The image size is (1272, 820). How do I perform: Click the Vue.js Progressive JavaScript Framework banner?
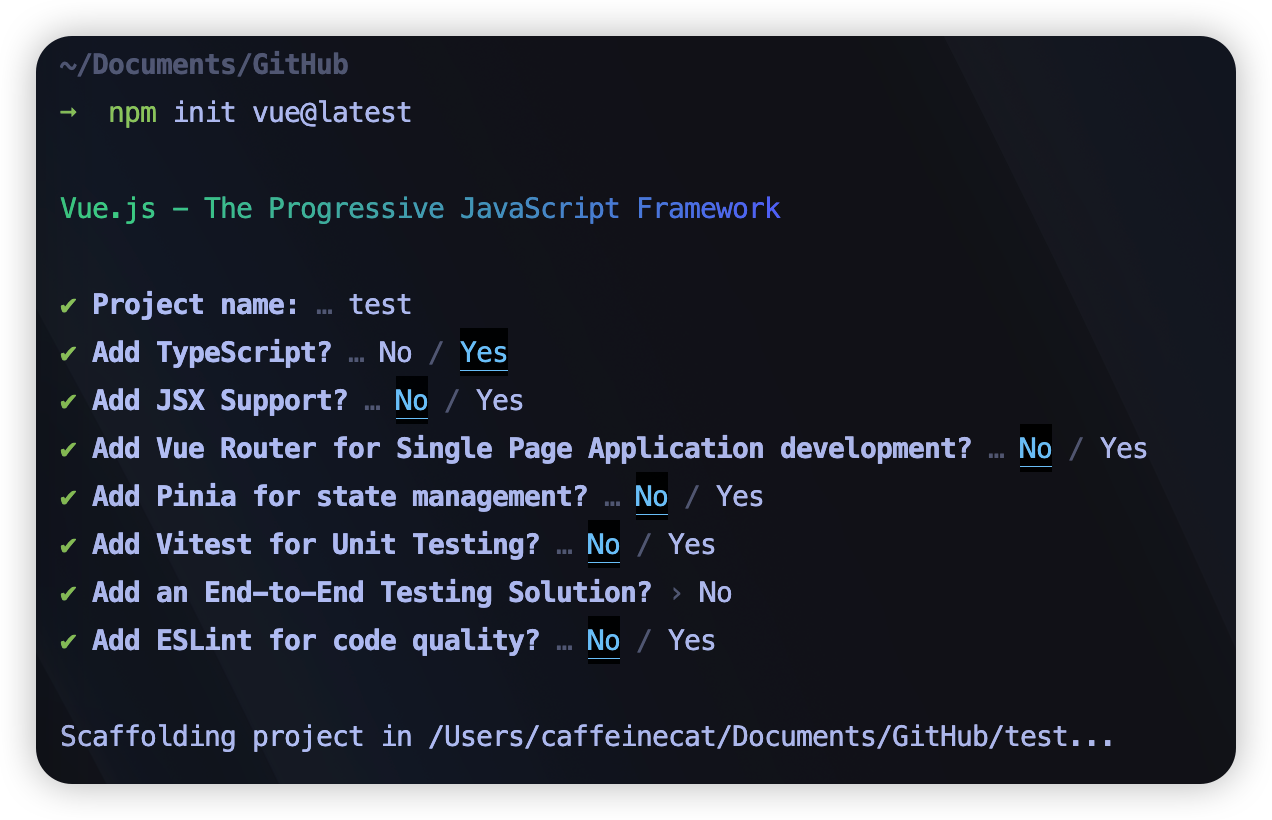[420, 208]
